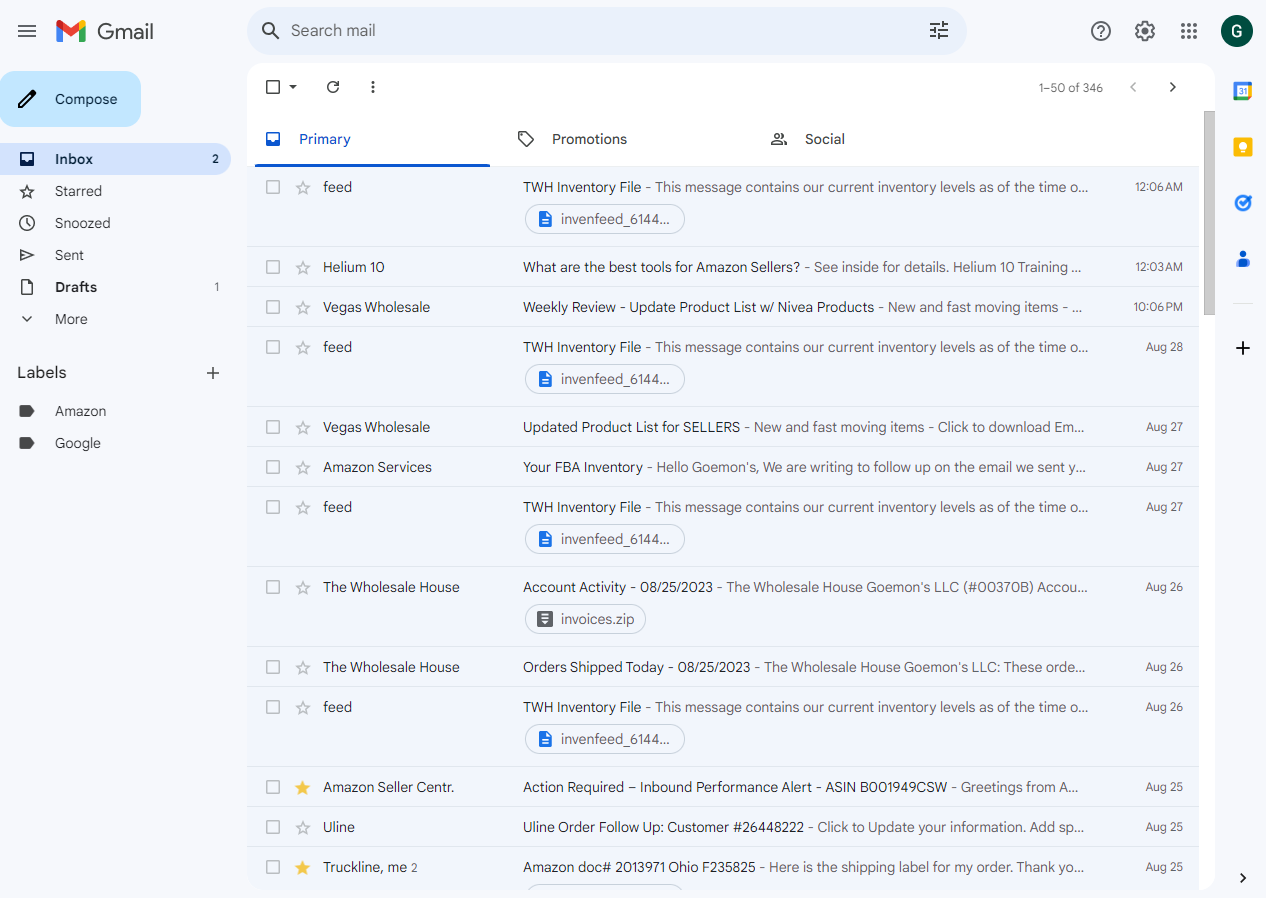The height and width of the screenshot is (898, 1266).
Task: Unstar the Amazon Seller Centr. email
Action: point(303,787)
